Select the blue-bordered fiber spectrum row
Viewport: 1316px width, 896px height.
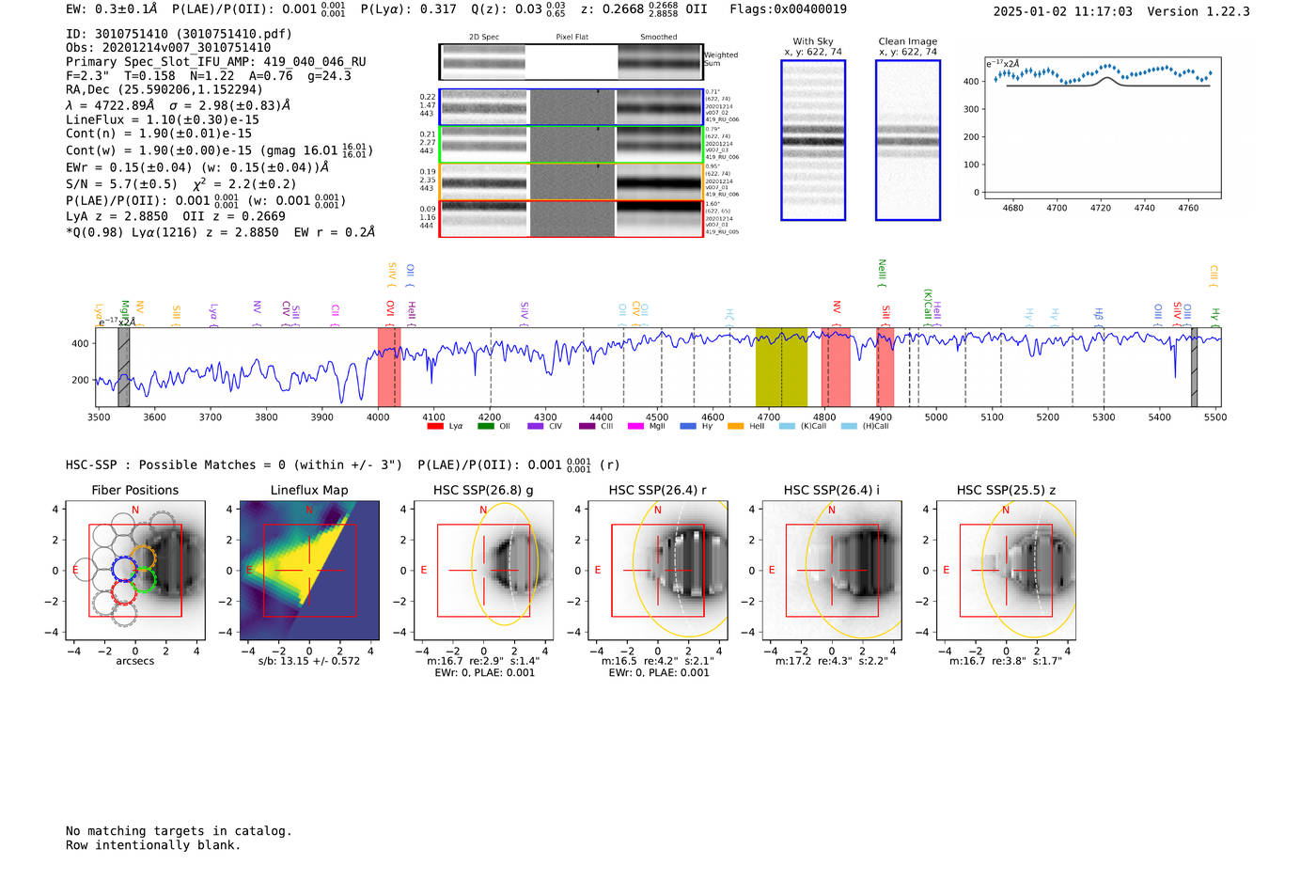click(x=571, y=107)
